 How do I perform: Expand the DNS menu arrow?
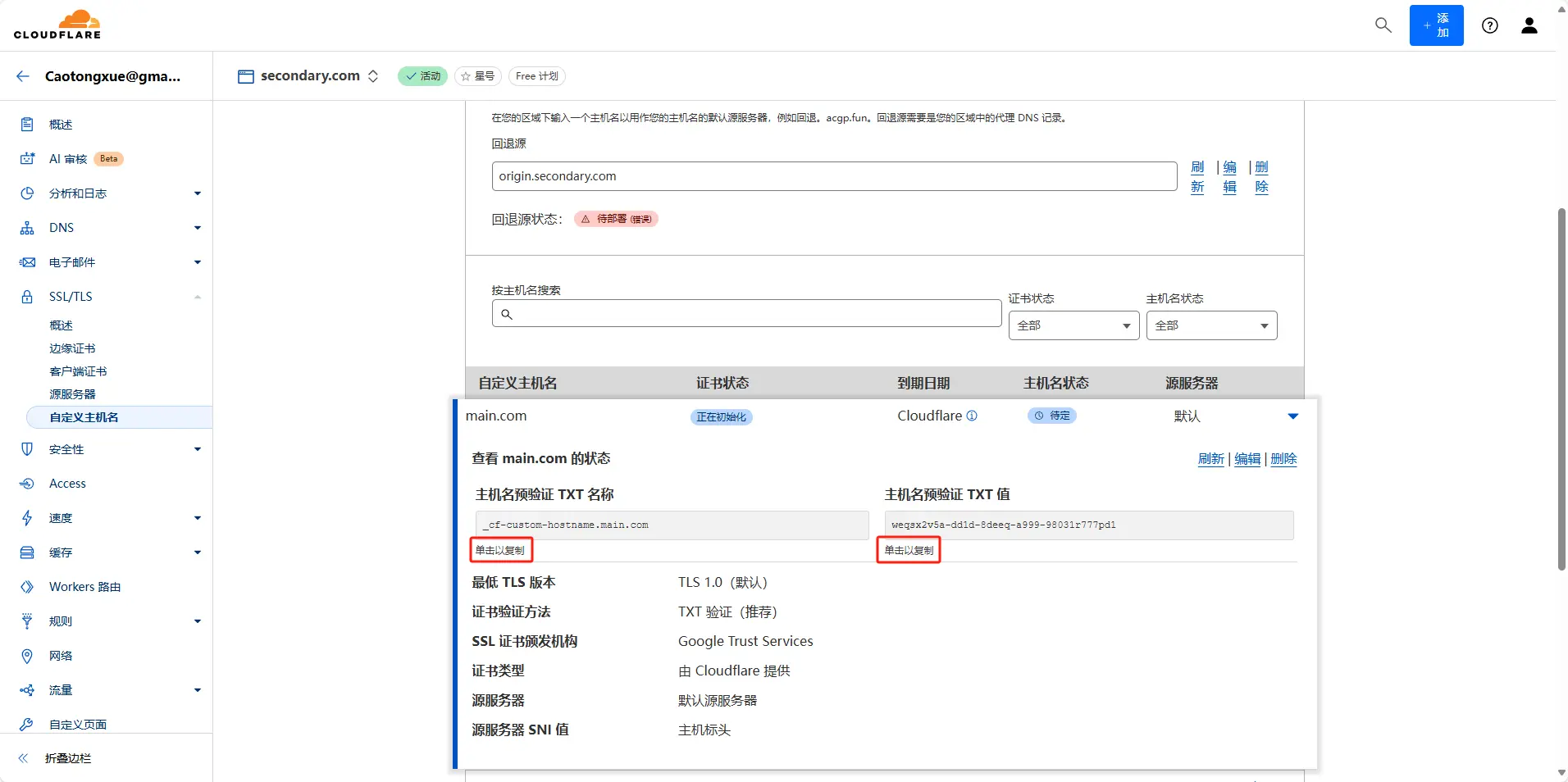197,228
